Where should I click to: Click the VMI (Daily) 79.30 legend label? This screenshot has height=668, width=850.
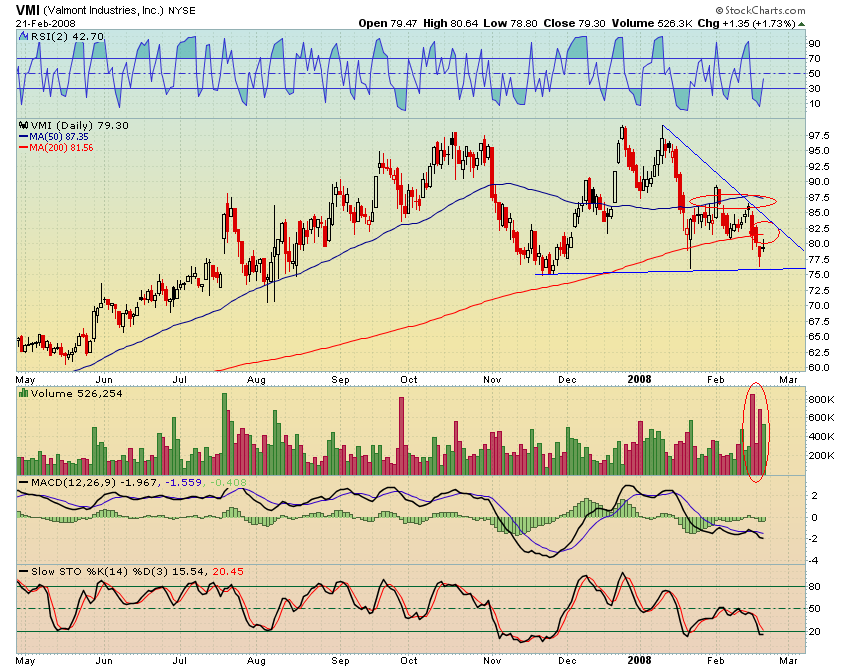(80, 125)
